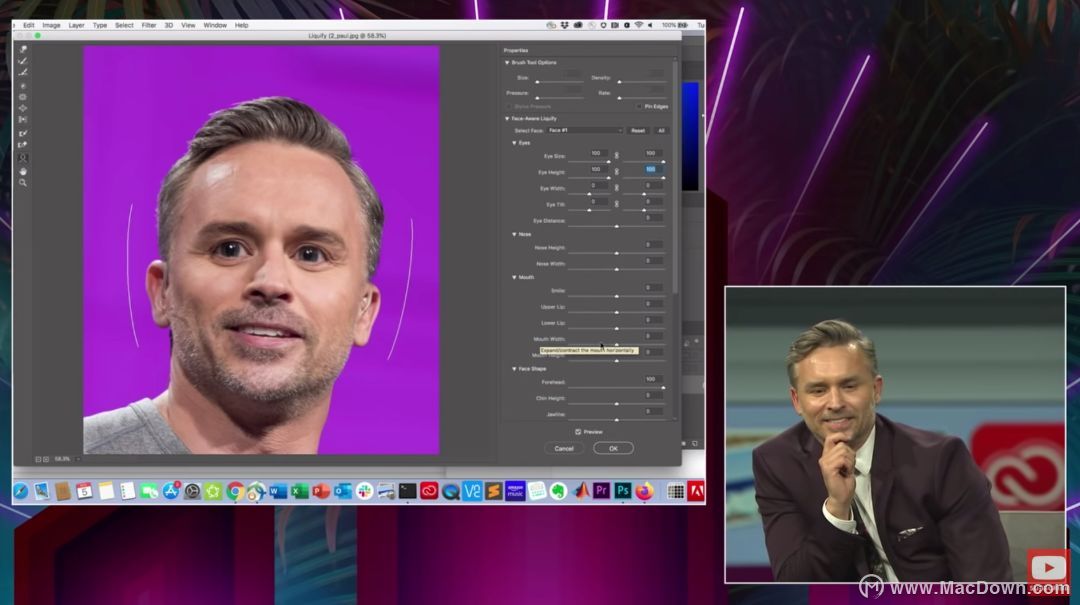Open the Help menu
This screenshot has height=605, width=1080.
[241, 25]
